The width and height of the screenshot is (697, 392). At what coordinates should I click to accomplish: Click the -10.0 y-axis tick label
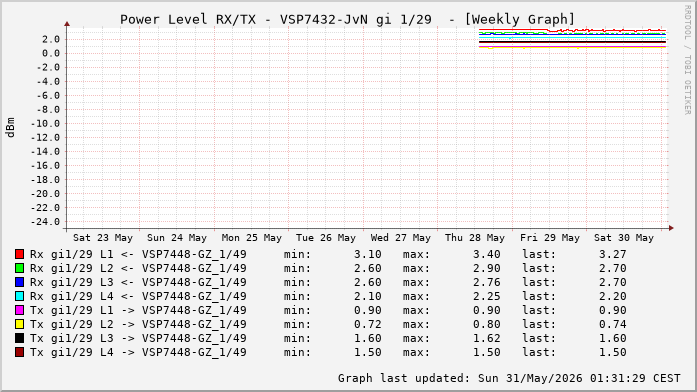pyautogui.click(x=45, y=124)
